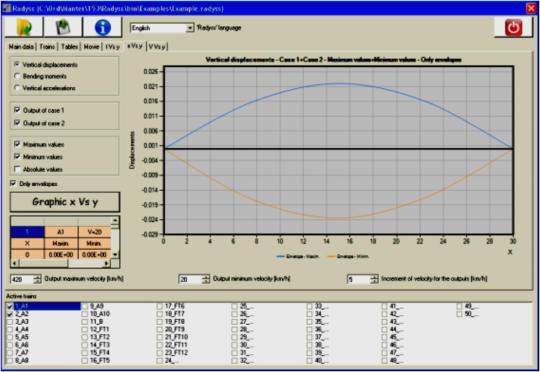Viewport: 540px width, 372px height.
Task: Click the Output maximum velocity input field
Action: pos(22,279)
